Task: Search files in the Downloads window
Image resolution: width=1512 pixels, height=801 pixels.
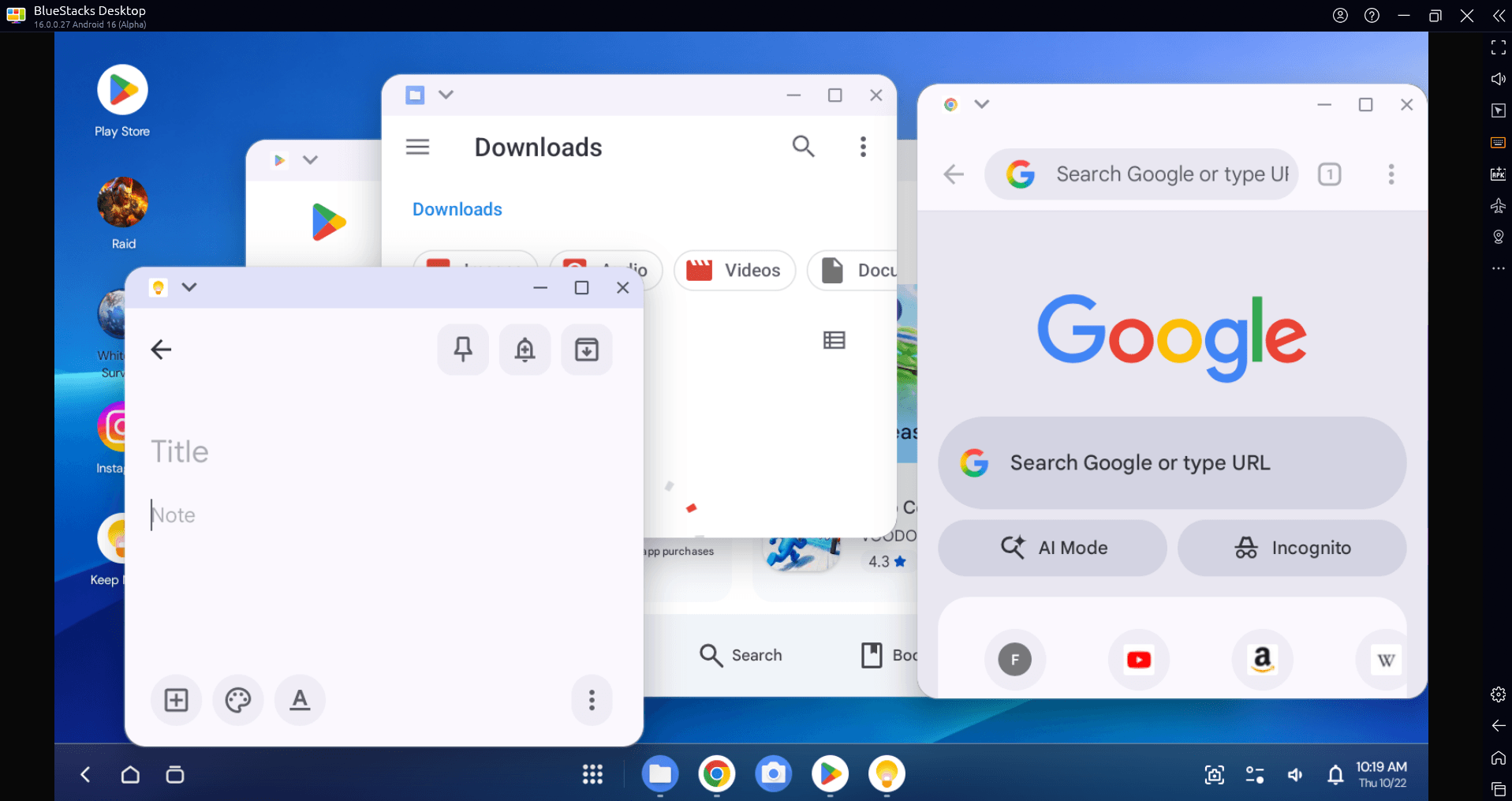Action: click(x=803, y=147)
